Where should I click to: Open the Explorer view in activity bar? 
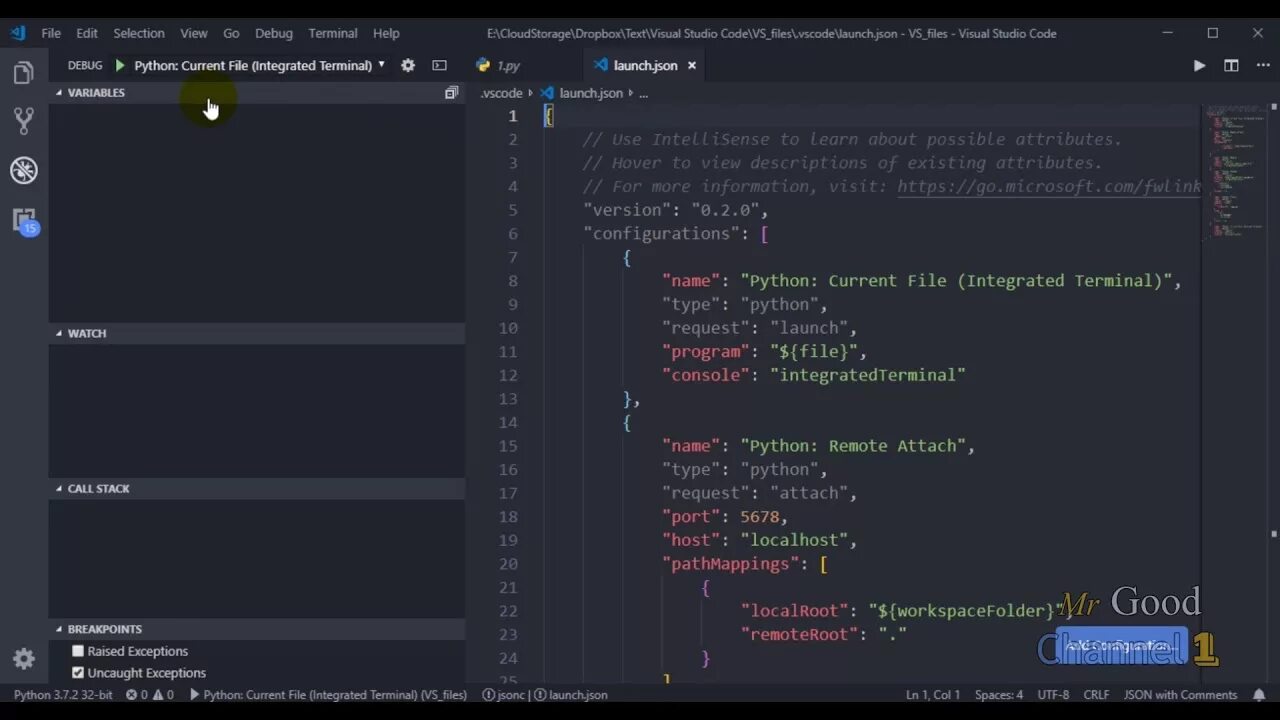click(23, 73)
